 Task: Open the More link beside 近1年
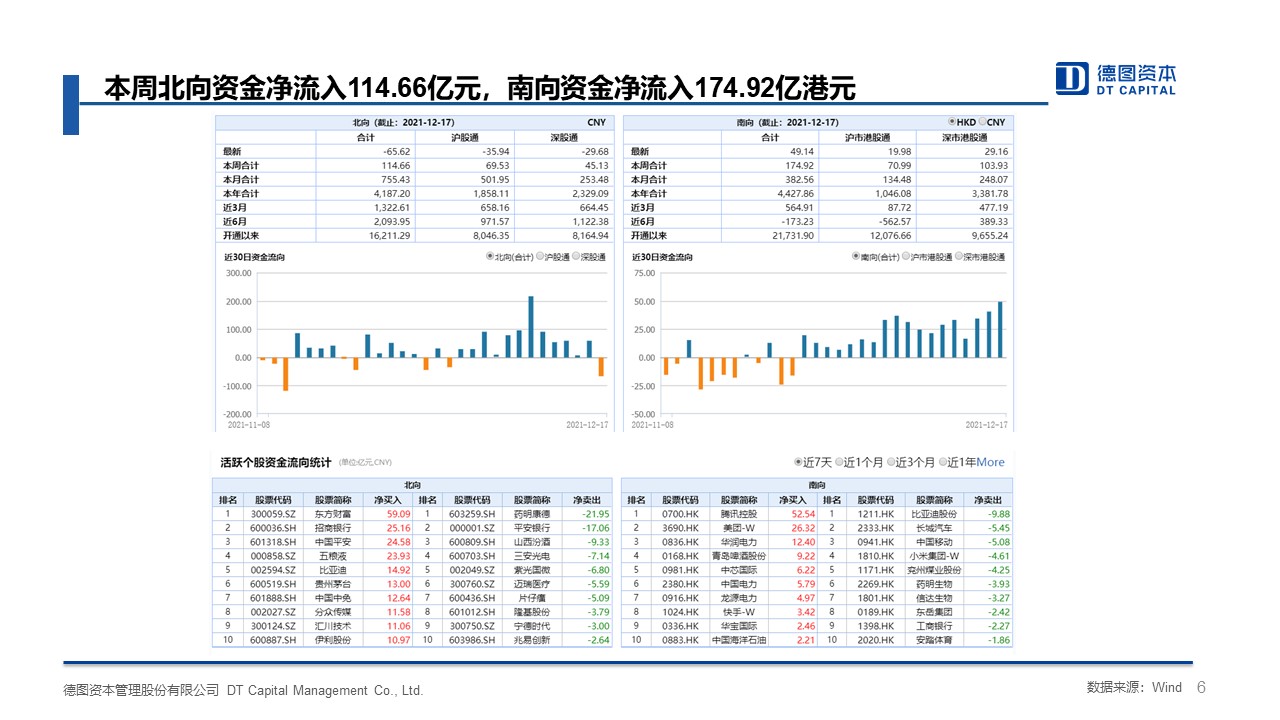click(990, 462)
